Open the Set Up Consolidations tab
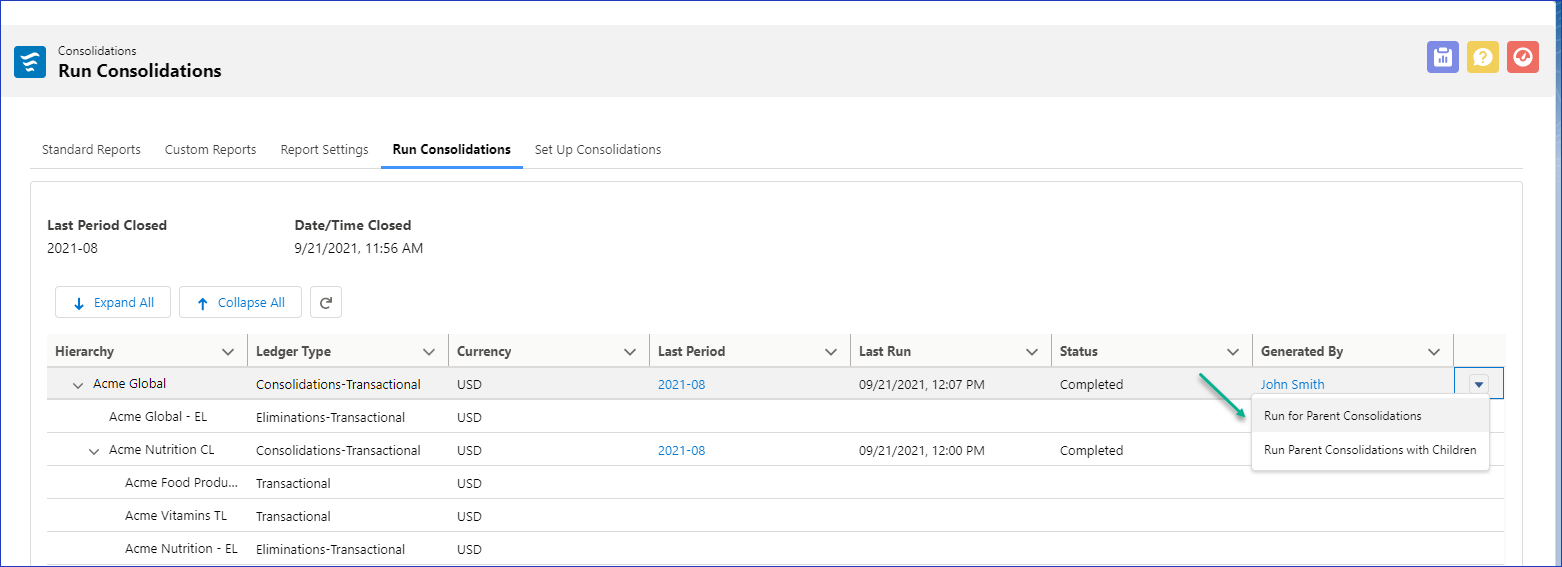Screen dimensions: 1562x567 click(597, 150)
